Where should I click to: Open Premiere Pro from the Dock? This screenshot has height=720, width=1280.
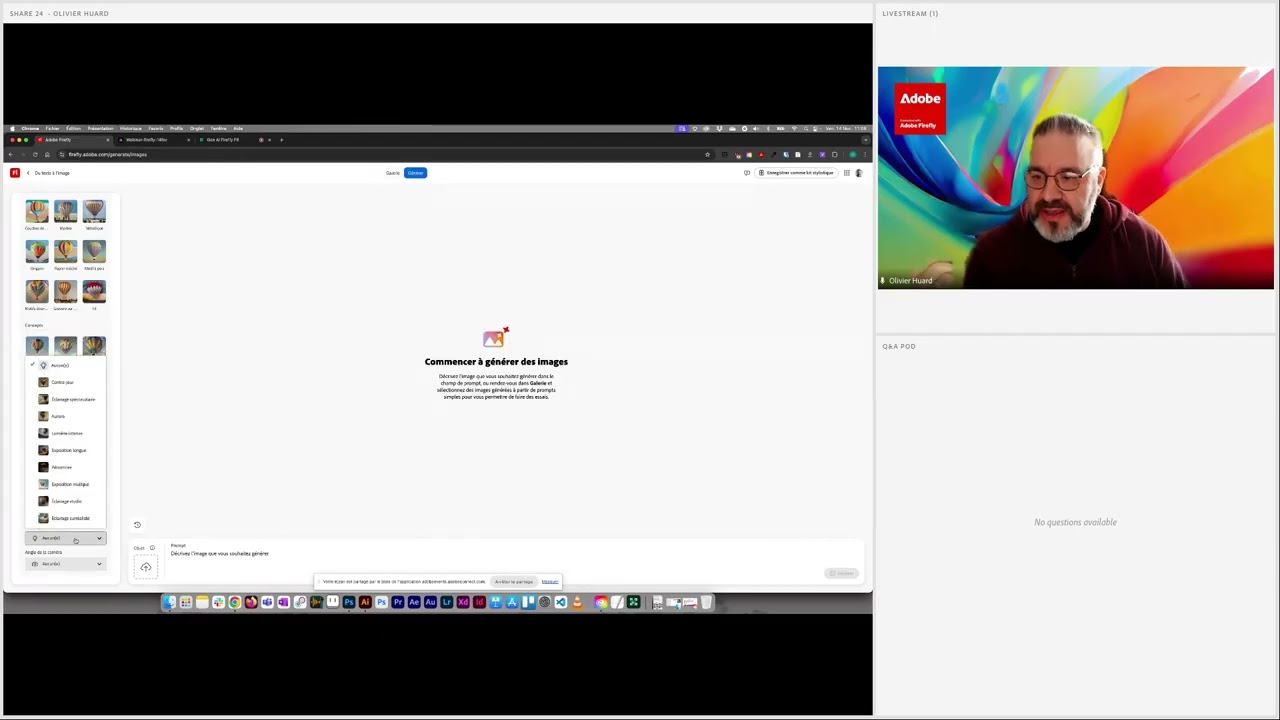click(x=398, y=602)
